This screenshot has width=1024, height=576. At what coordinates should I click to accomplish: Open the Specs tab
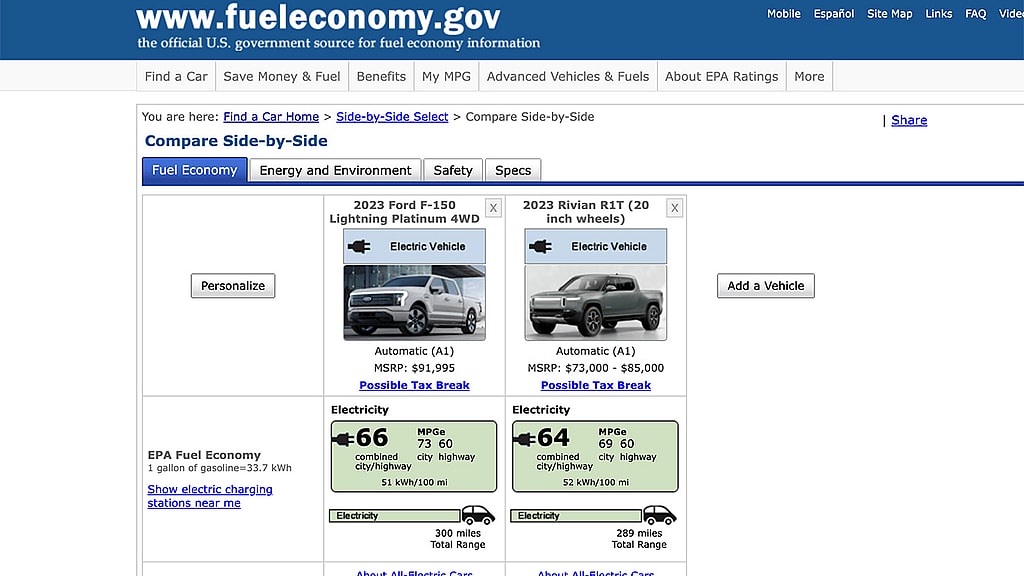point(513,170)
